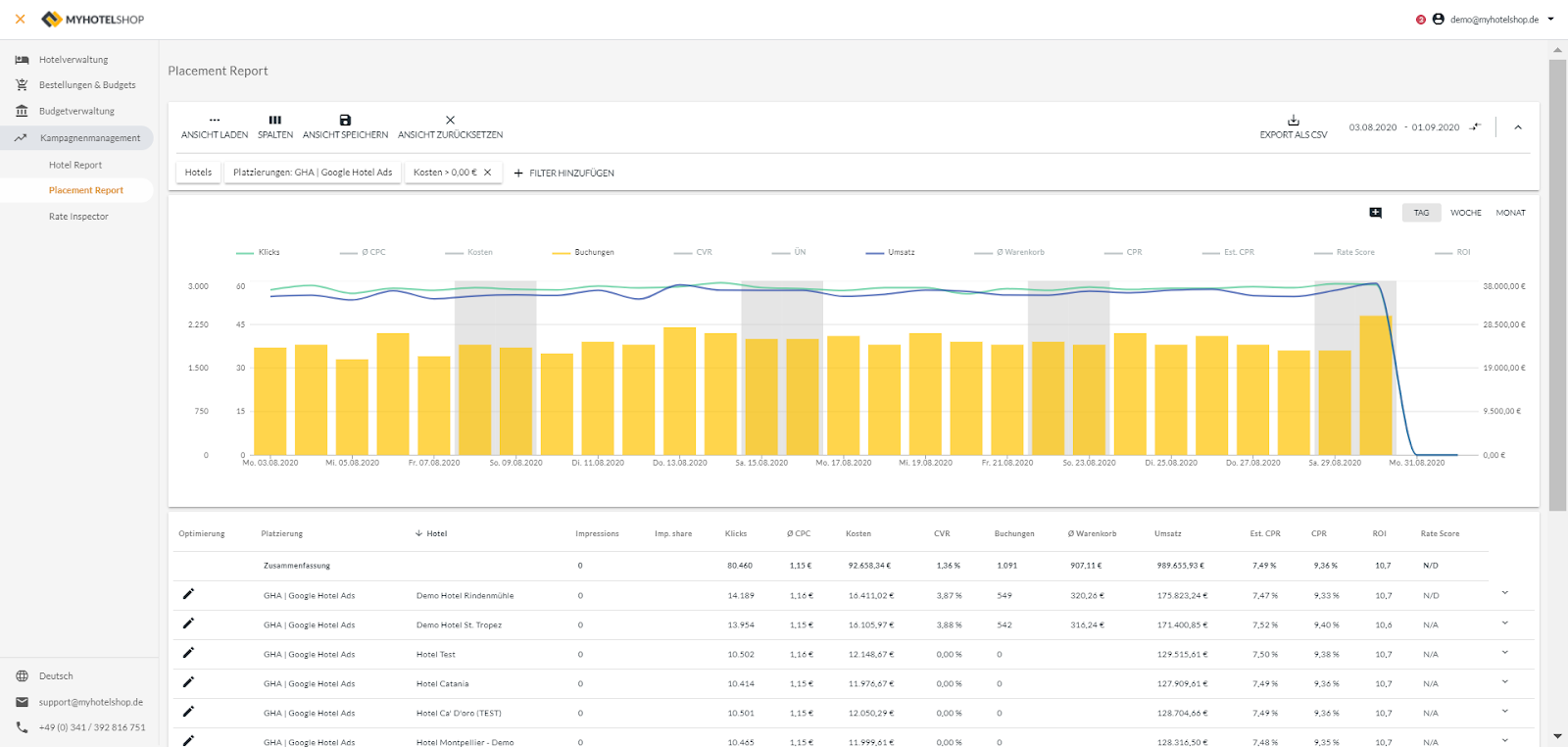Switch chart to Woche view
Screen dimensions: 1568x747
1465,213
